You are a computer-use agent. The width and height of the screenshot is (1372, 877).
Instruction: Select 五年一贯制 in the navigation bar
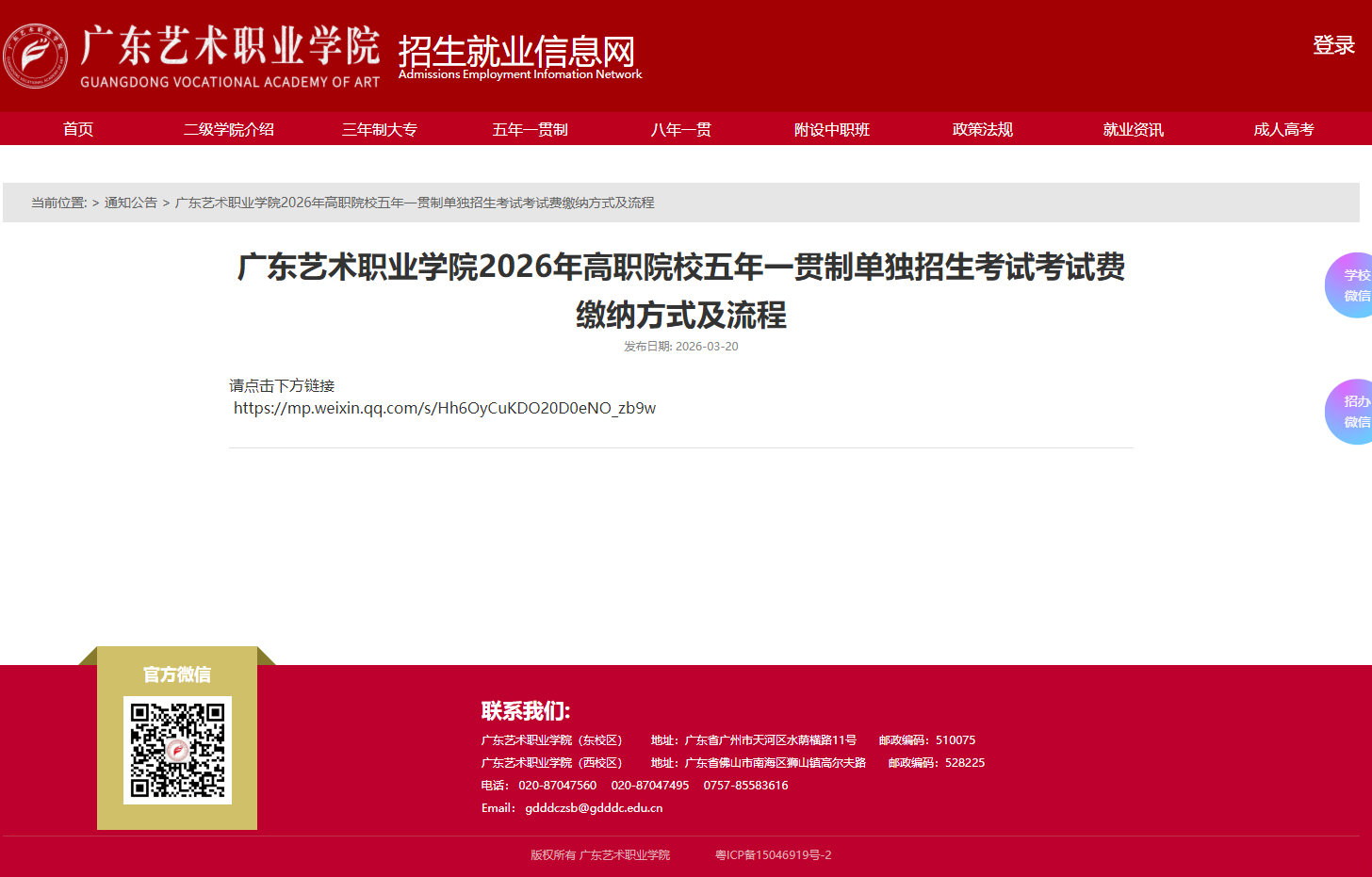tap(530, 129)
